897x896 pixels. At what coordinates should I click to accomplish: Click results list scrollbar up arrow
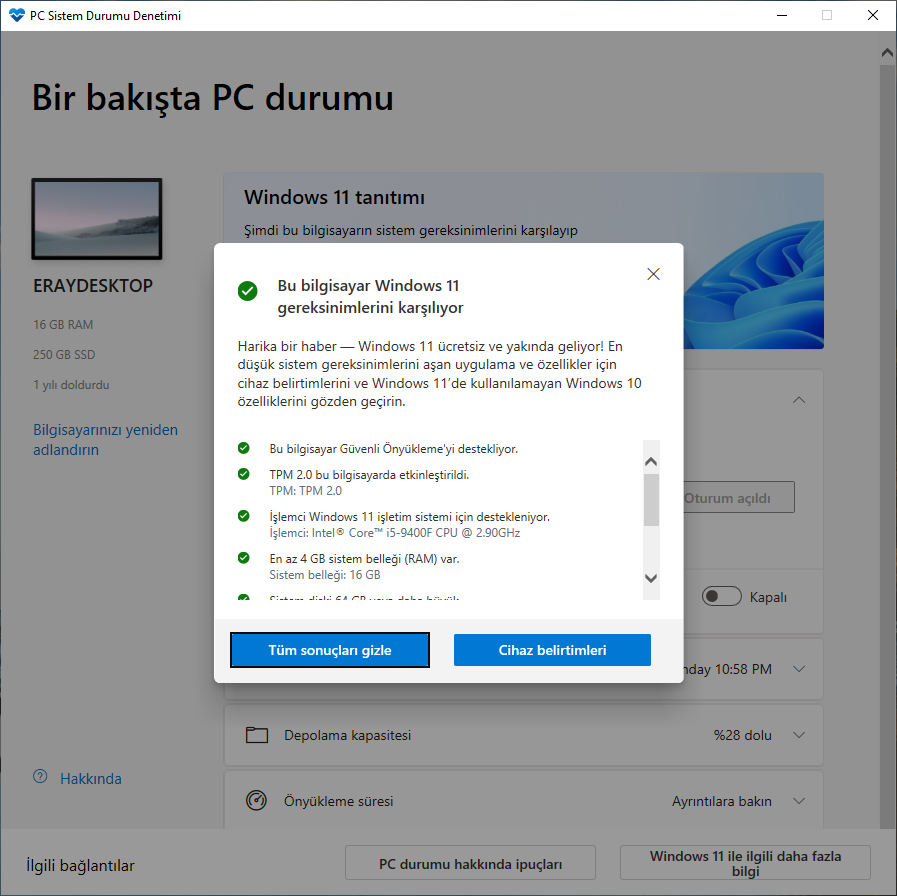tap(651, 461)
